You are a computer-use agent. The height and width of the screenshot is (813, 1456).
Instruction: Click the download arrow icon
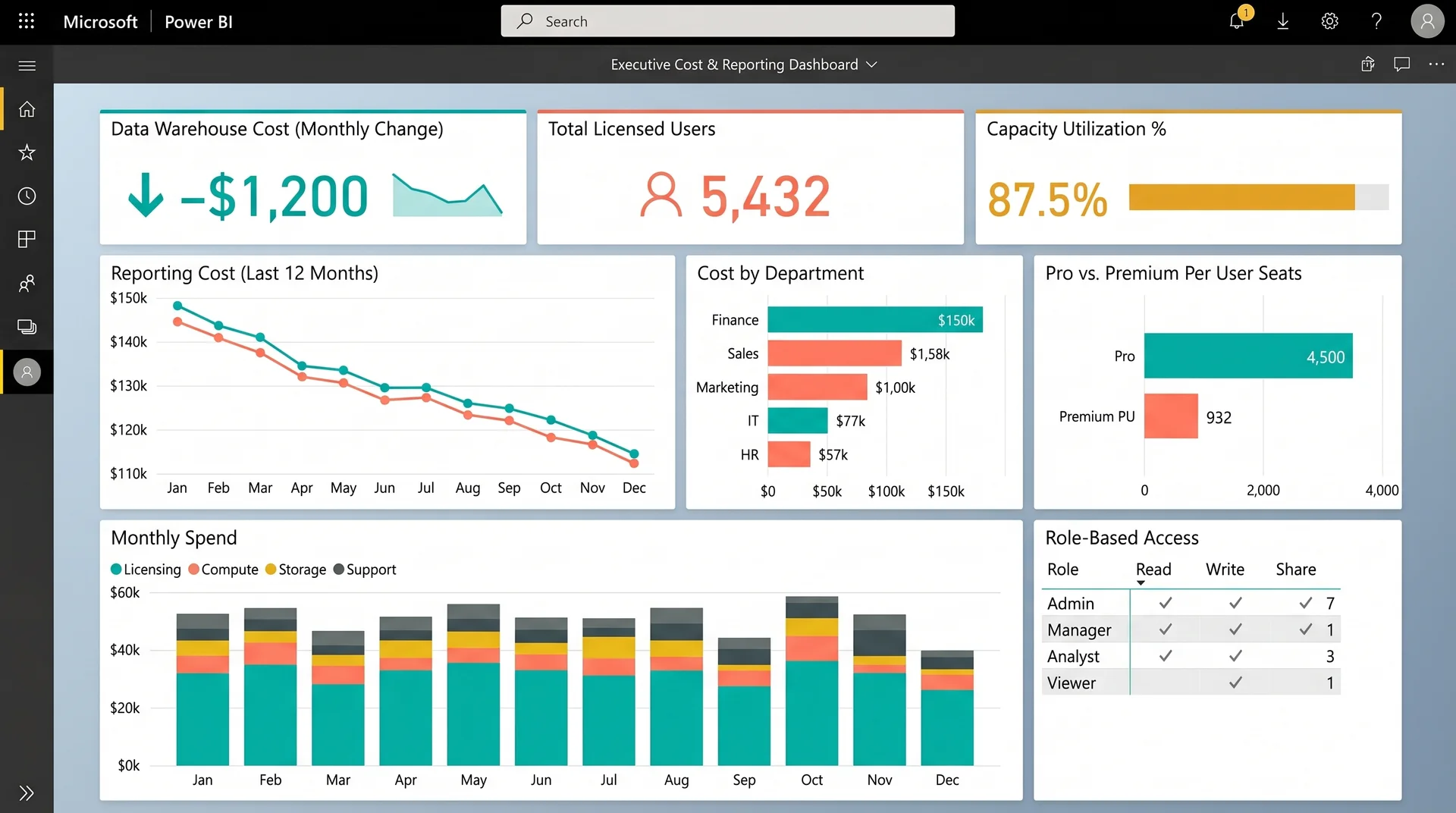coord(1283,21)
